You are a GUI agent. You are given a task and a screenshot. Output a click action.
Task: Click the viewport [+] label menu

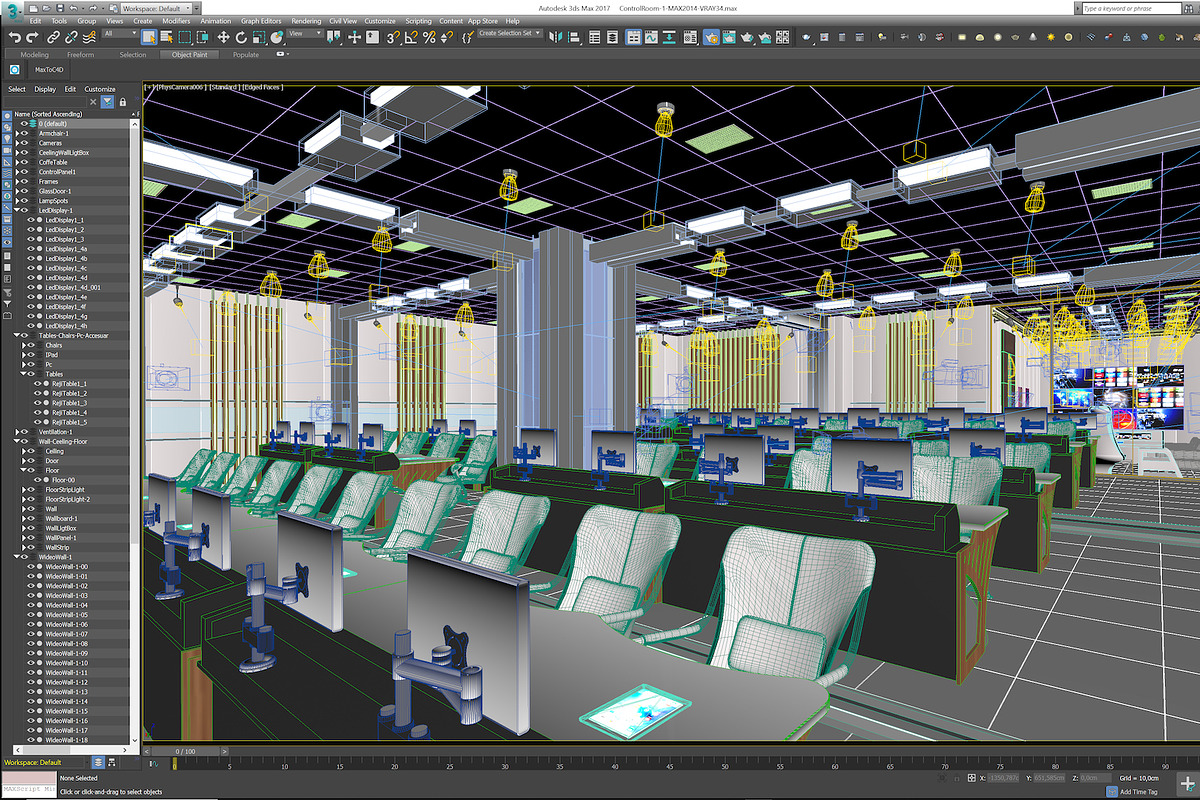point(150,87)
